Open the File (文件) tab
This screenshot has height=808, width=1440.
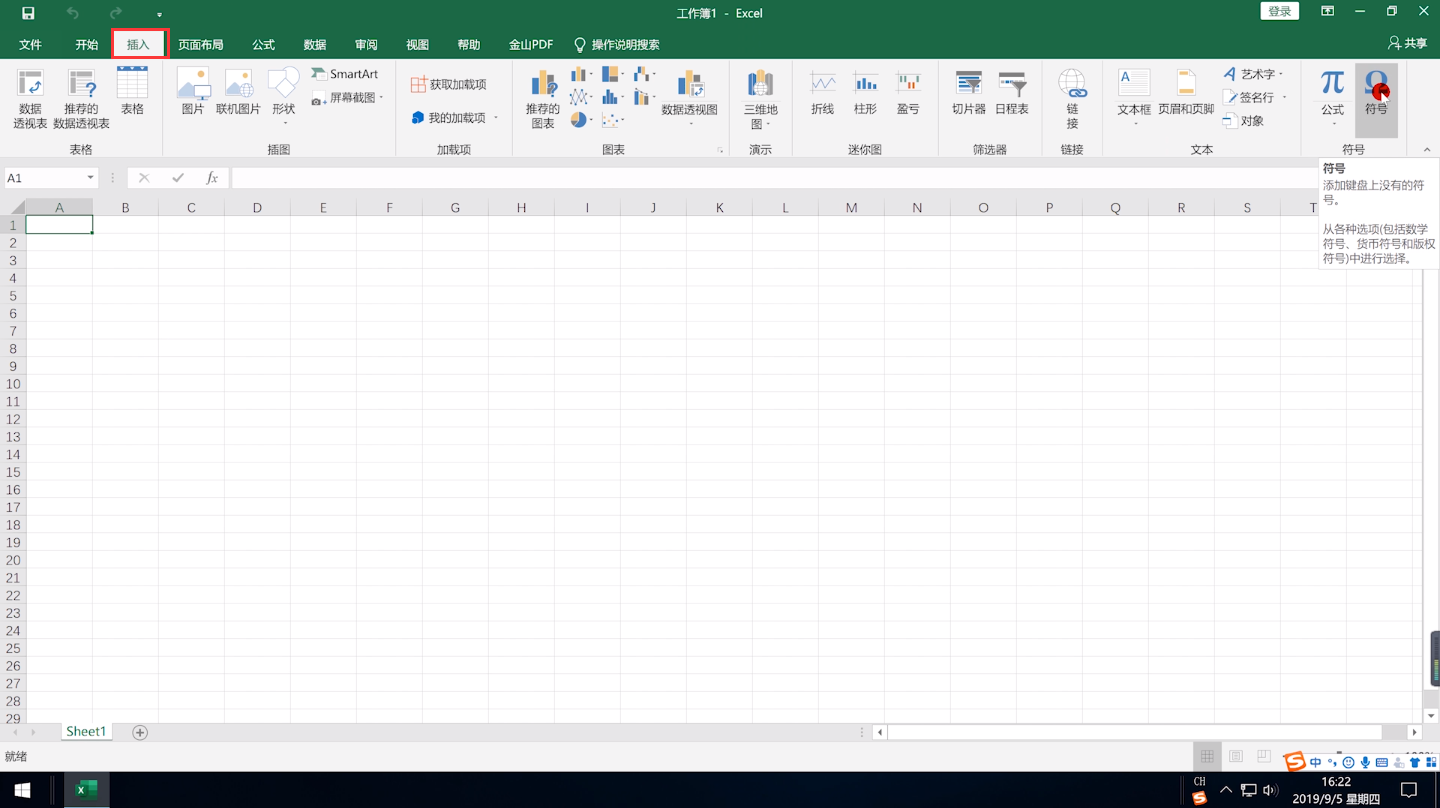click(x=30, y=45)
